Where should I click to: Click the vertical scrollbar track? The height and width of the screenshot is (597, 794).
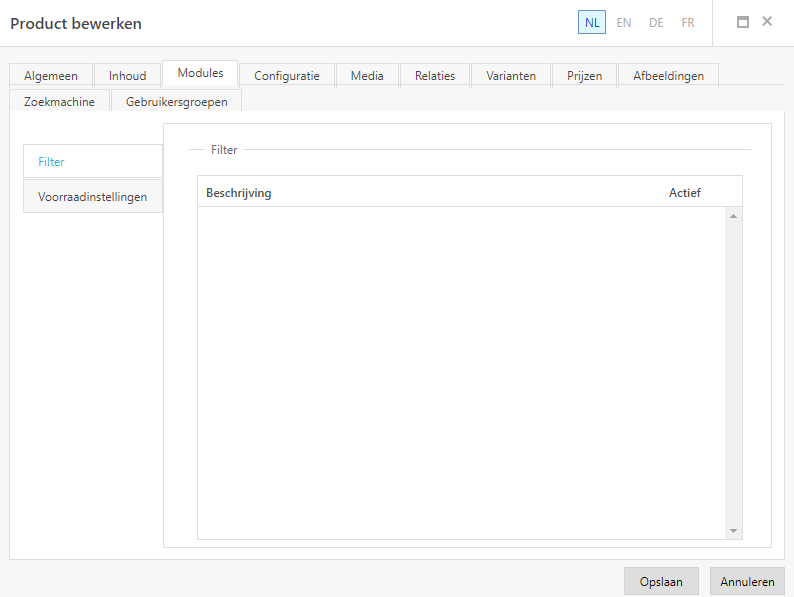(733, 373)
